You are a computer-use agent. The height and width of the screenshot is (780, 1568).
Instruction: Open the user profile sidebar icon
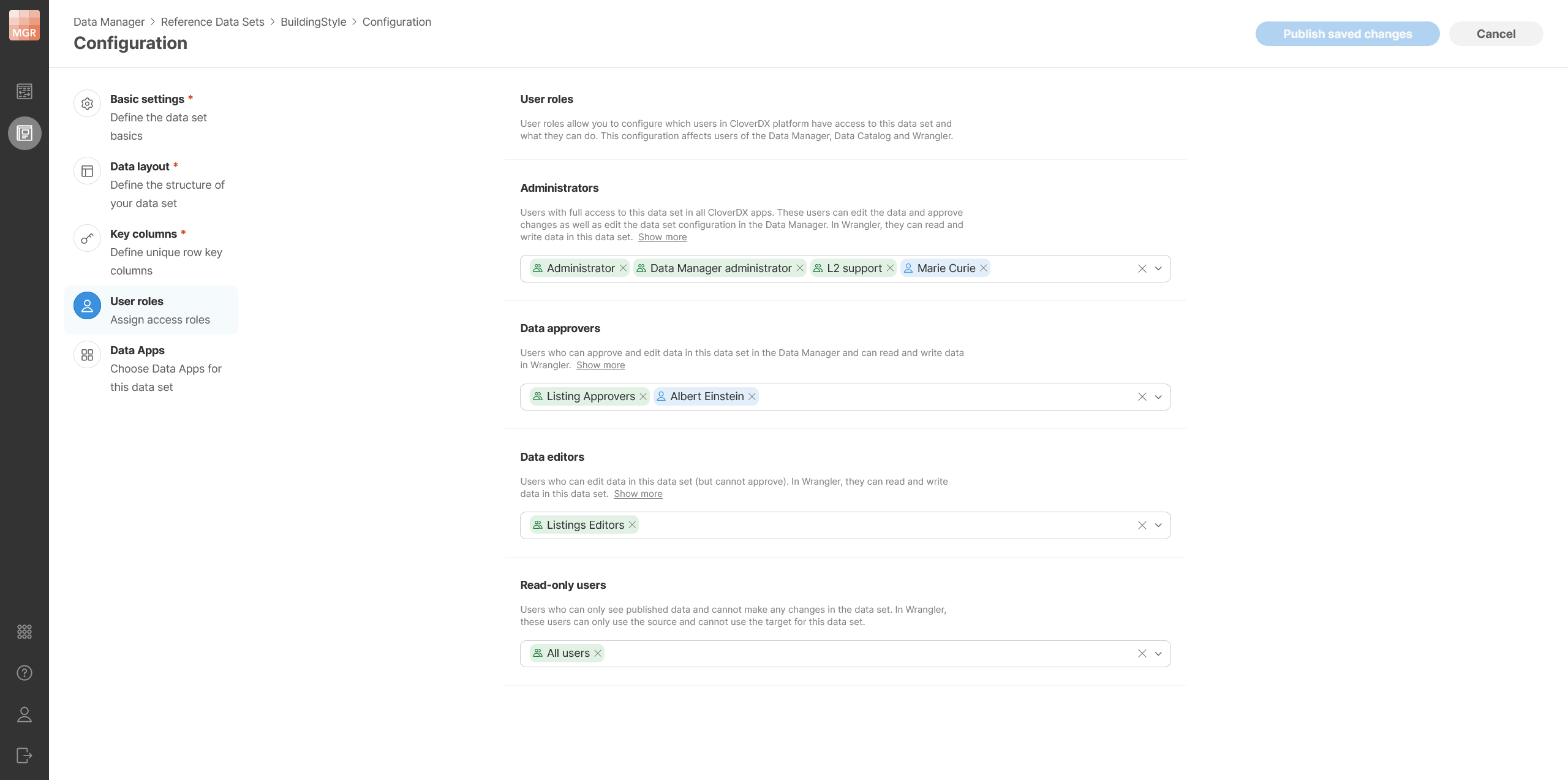(x=24, y=714)
